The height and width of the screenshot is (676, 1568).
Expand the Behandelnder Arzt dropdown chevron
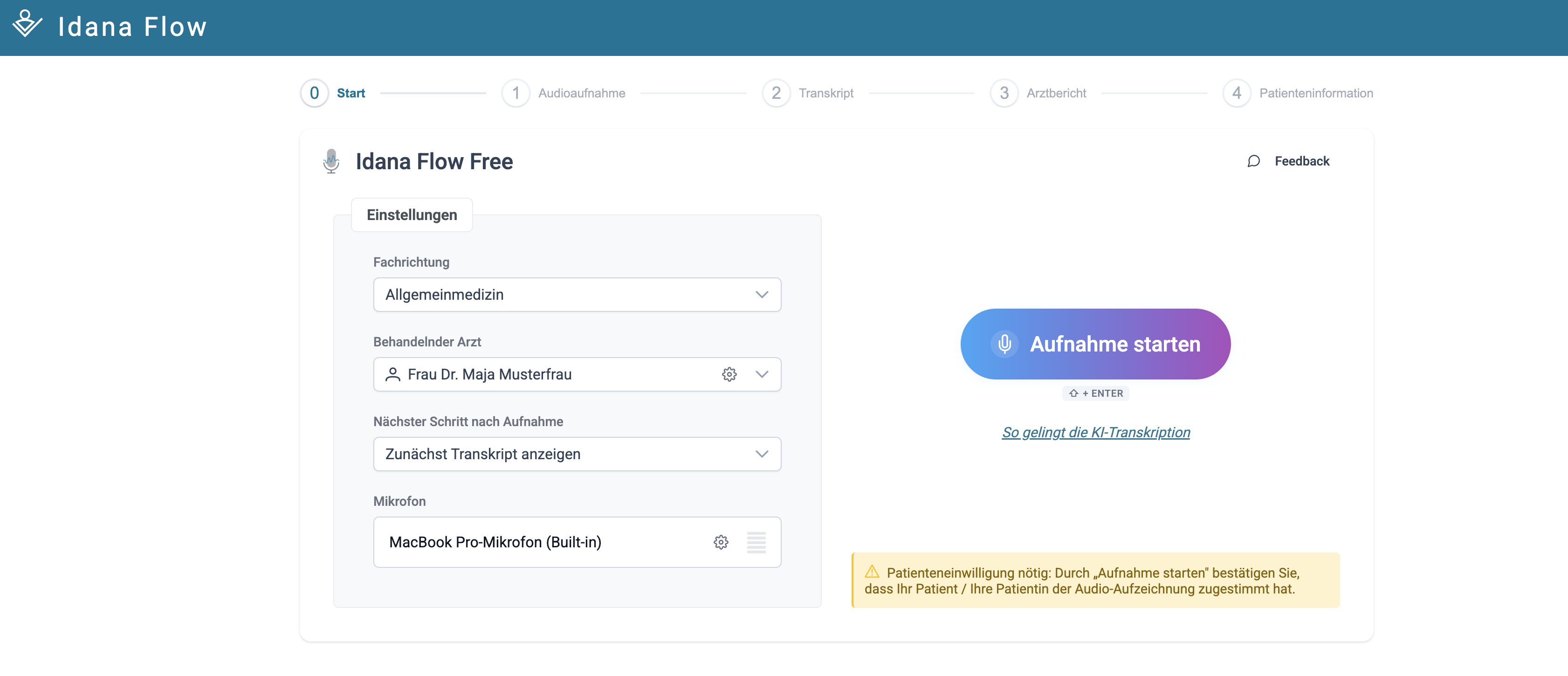pos(762,374)
